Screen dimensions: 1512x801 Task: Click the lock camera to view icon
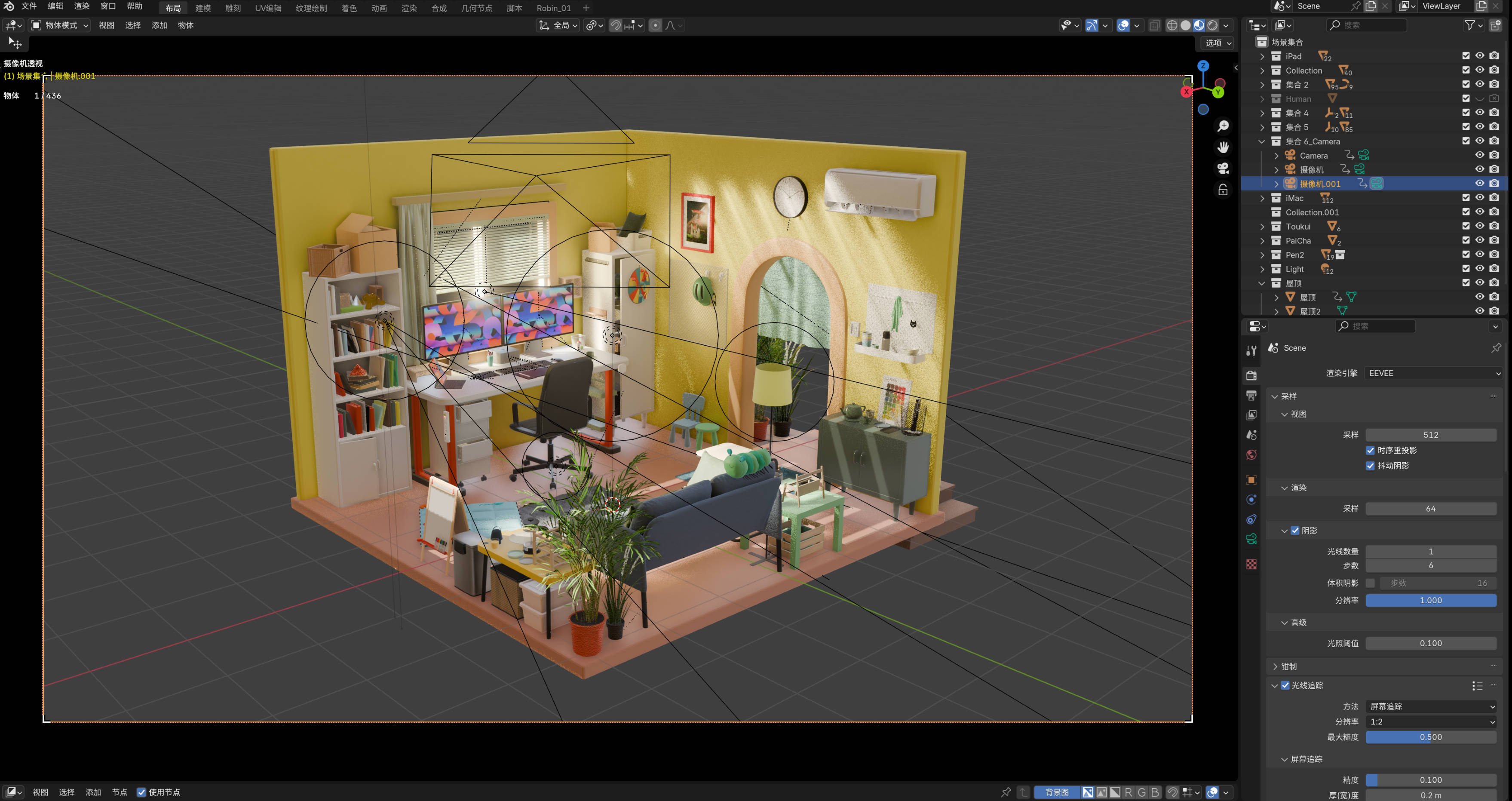(1223, 190)
